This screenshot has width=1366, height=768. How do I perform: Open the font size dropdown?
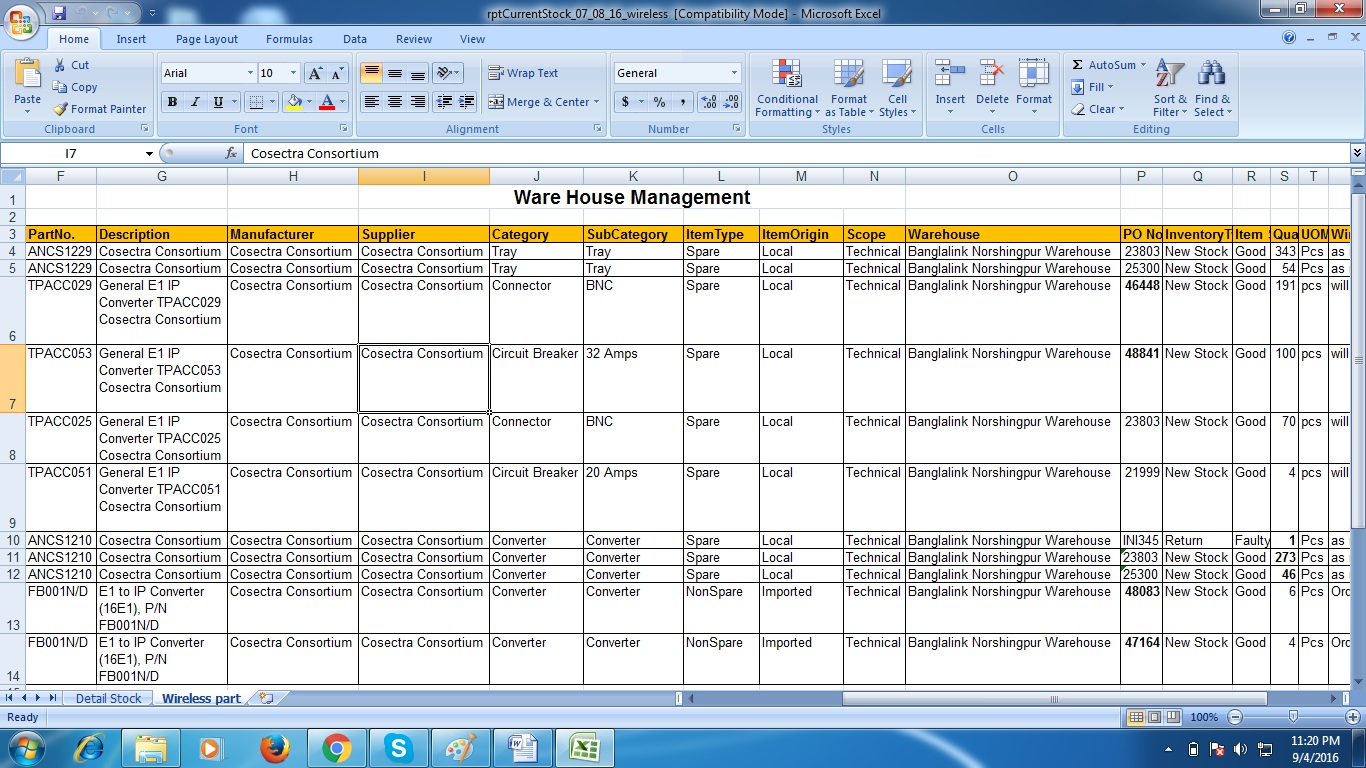tap(293, 73)
